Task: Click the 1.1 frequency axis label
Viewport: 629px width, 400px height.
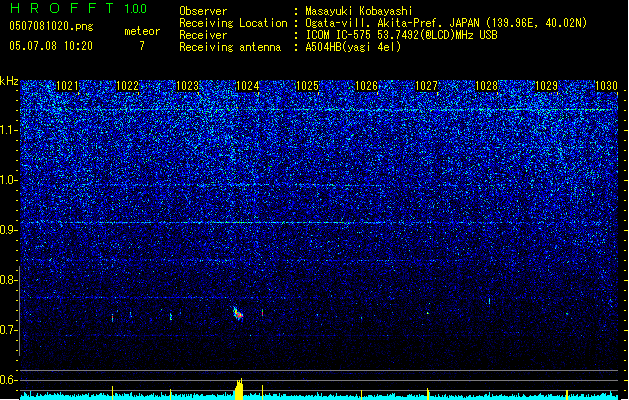Action: (x=9, y=130)
